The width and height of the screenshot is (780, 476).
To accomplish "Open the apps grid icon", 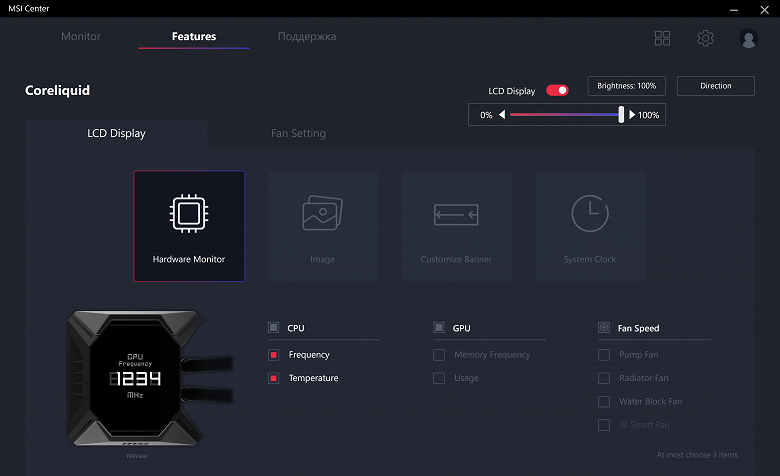I will 662,38.
